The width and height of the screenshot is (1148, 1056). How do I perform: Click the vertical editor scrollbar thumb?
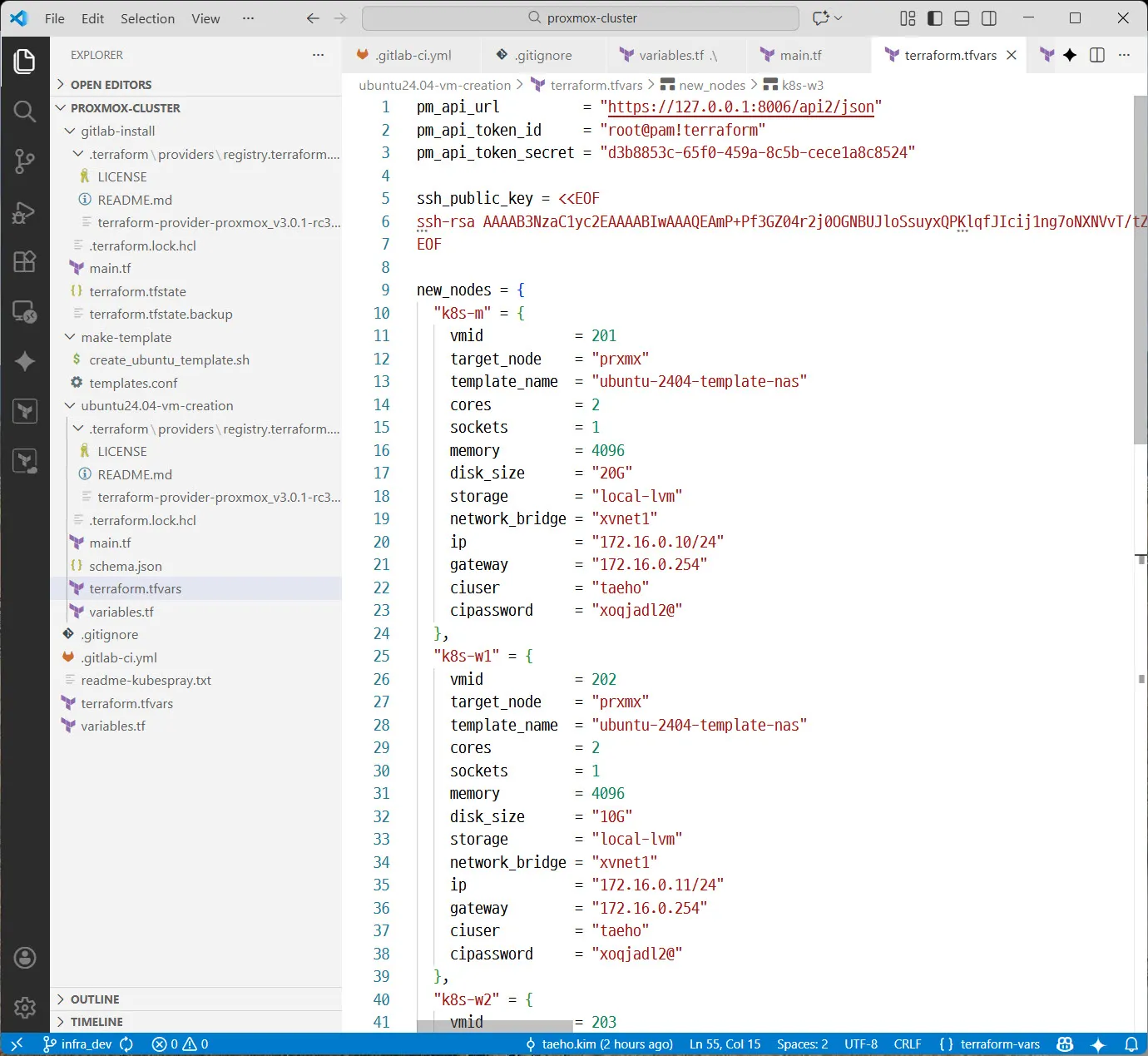click(x=1141, y=270)
